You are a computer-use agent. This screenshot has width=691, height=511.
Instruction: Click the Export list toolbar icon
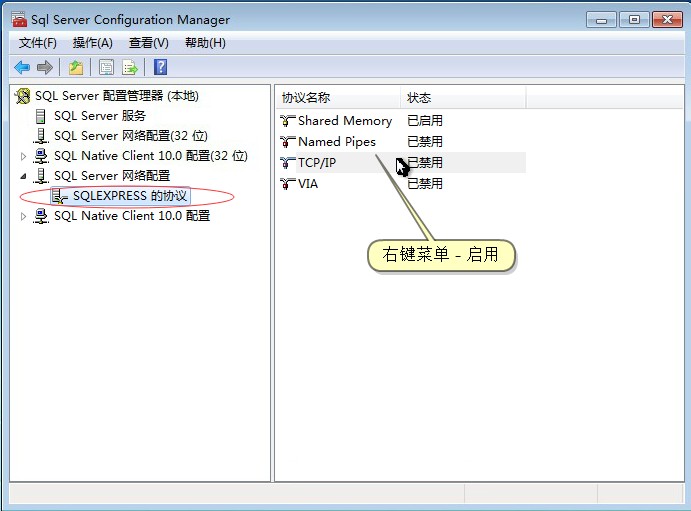click(x=130, y=67)
